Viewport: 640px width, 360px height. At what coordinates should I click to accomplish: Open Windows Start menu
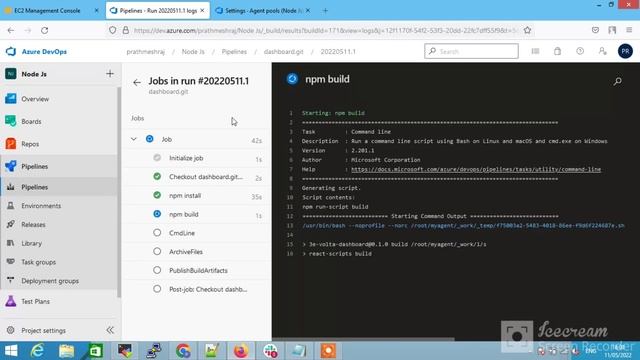[x=11, y=351]
